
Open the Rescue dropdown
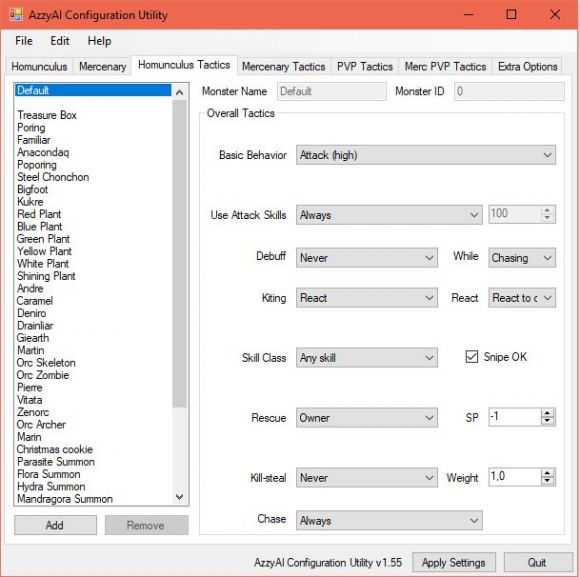point(367,418)
